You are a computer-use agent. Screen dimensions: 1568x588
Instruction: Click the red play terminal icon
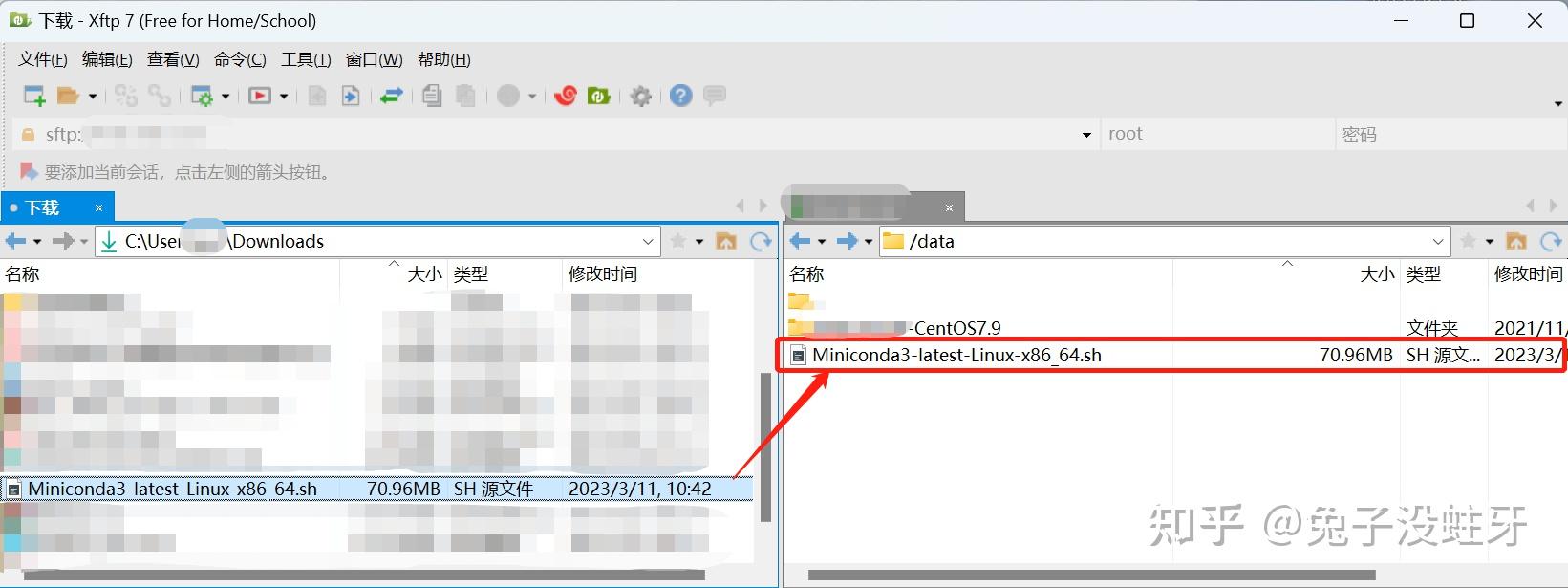260,96
